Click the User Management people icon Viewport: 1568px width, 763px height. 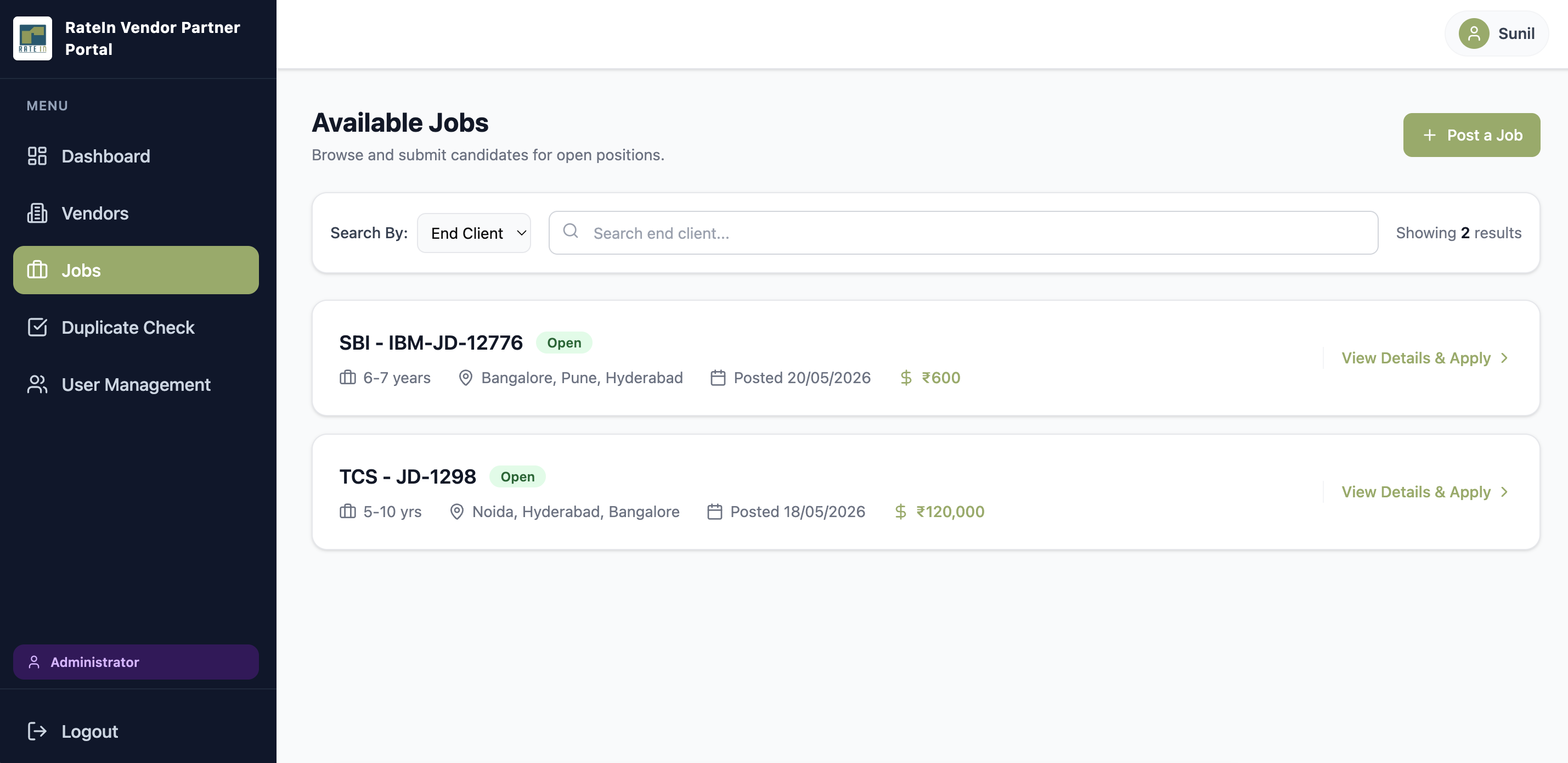pyautogui.click(x=37, y=384)
